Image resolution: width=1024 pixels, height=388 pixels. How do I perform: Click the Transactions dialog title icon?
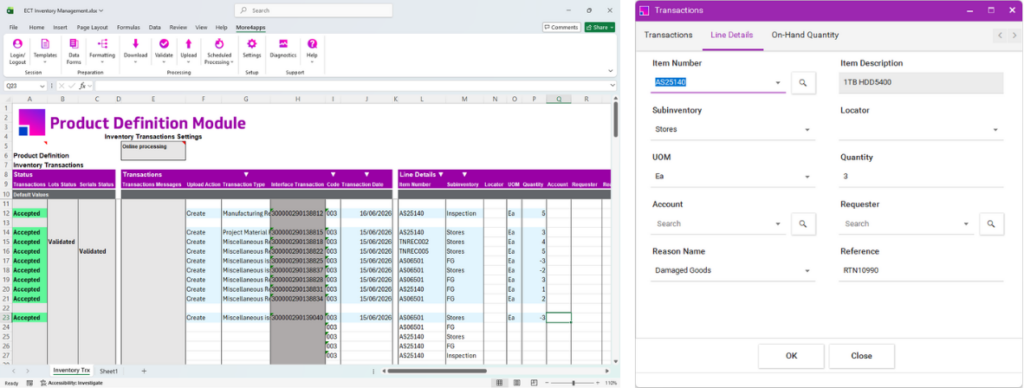coord(644,10)
